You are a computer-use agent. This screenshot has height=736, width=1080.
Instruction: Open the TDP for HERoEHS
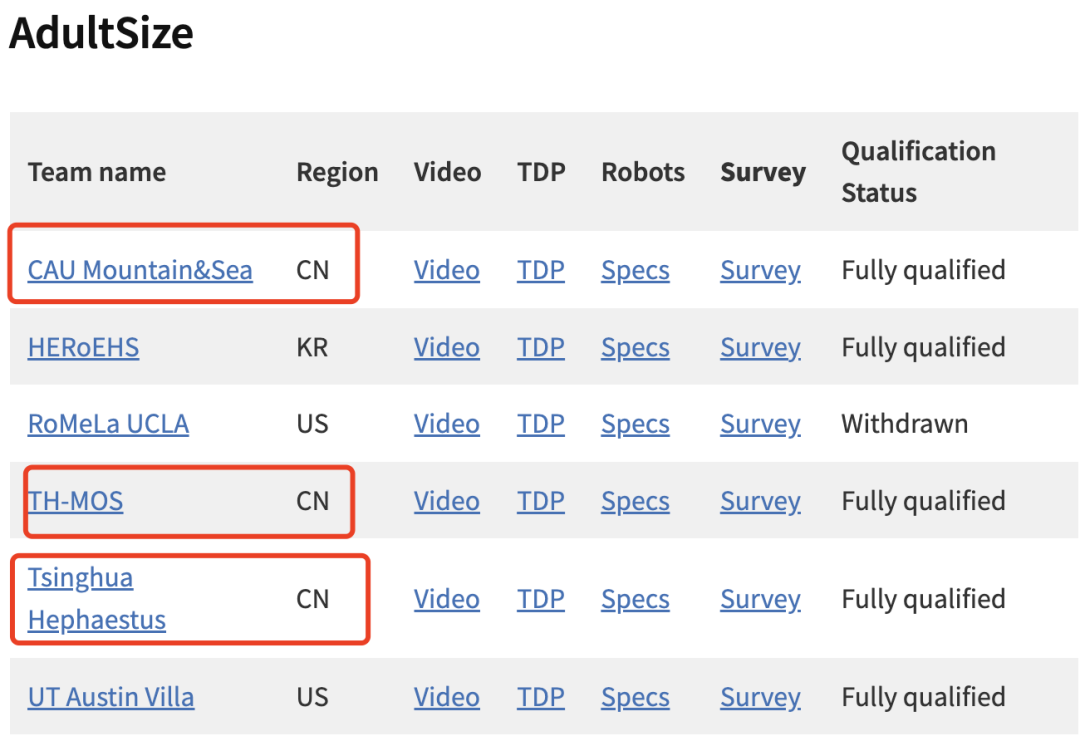click(541, 347)
